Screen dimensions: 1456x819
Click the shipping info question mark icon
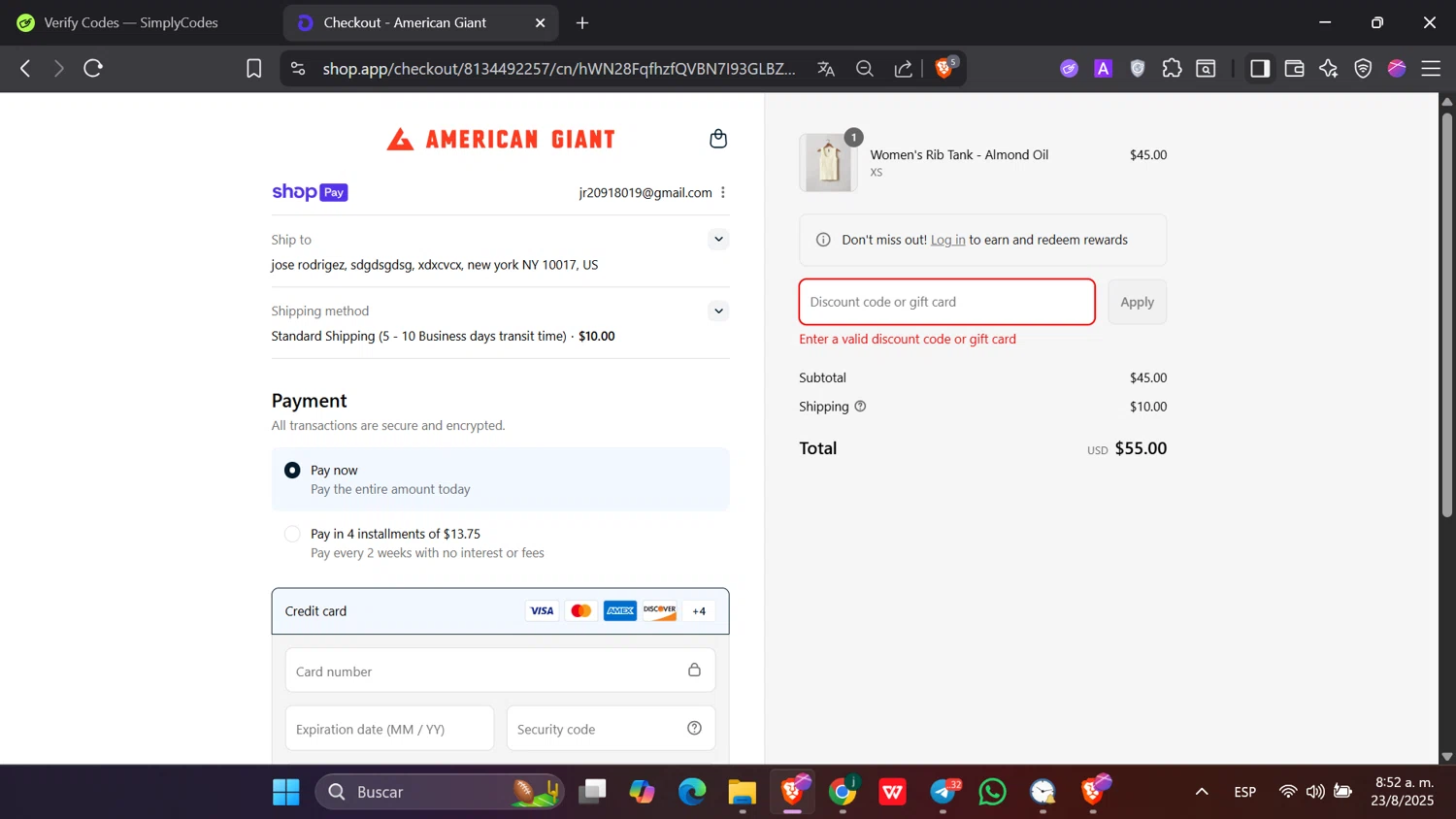point(860,407)
